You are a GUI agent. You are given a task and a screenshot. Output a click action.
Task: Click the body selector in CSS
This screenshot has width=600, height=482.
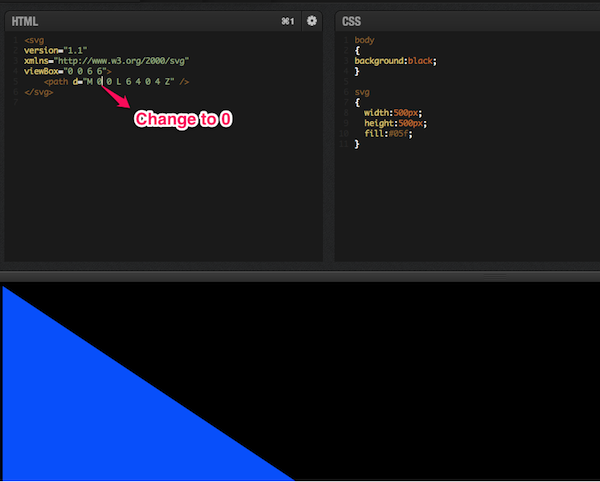[363, 40]
